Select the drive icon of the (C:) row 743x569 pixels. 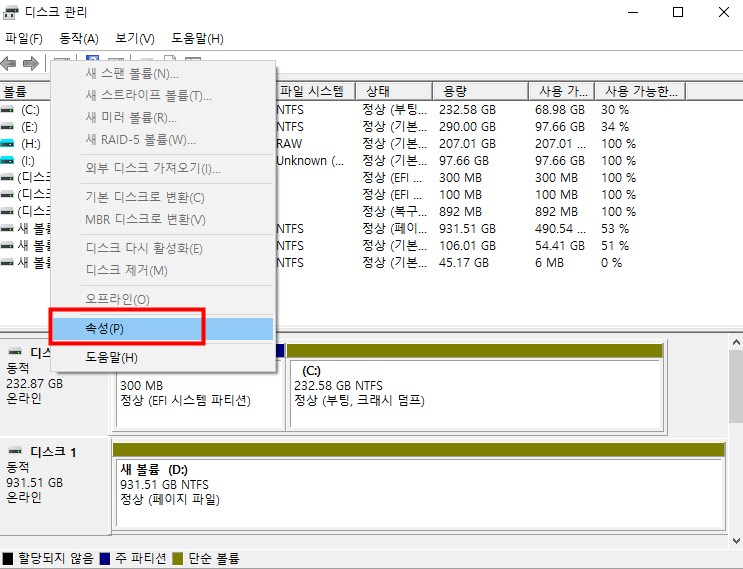(x=7, y=110)
